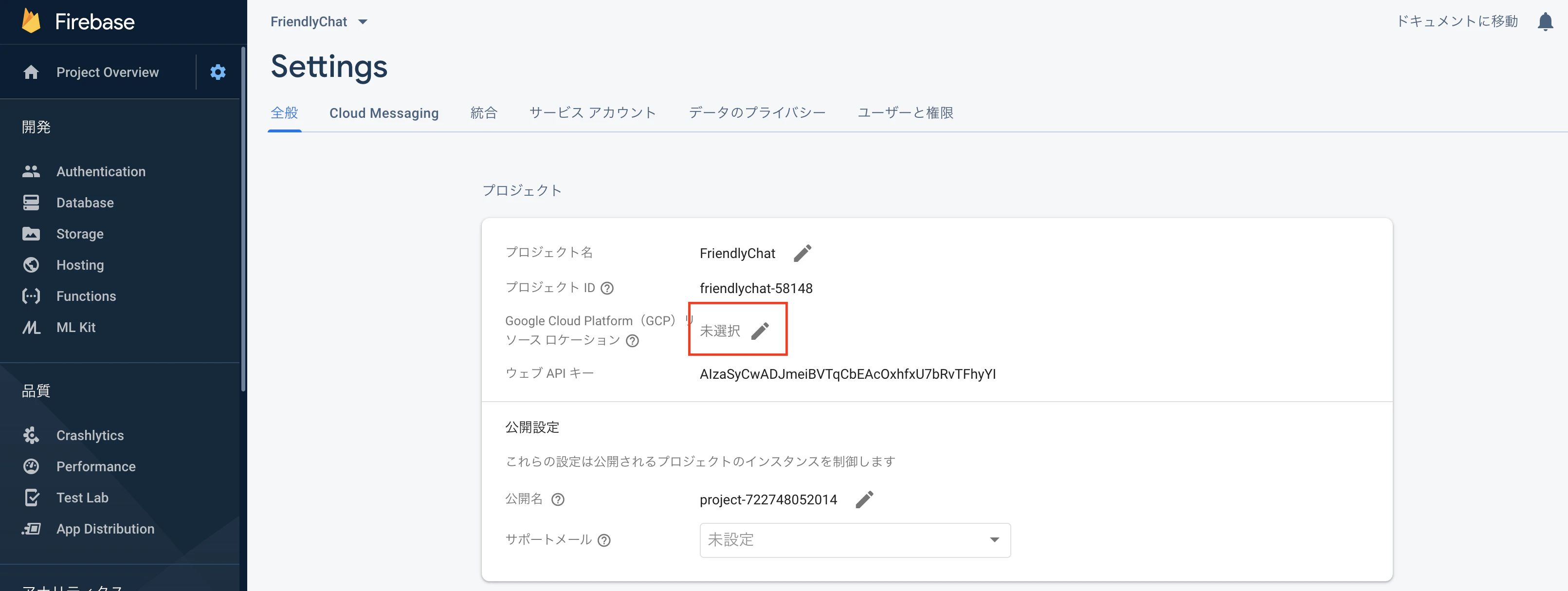The height and width of the screenshot is (591, 1568).
Task: Open project settings gear icon
Action: 218,72
